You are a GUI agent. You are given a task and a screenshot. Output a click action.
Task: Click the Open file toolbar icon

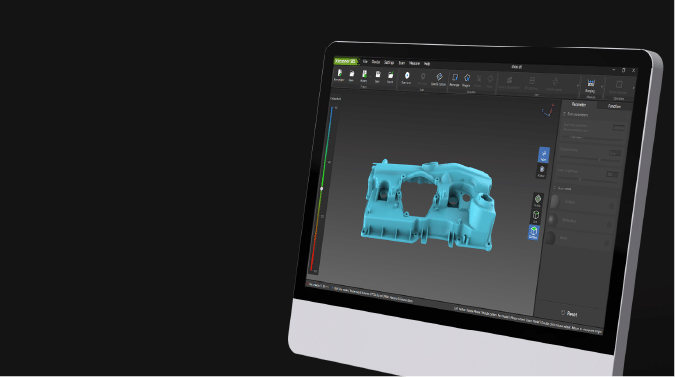click(x=351, y=76)
